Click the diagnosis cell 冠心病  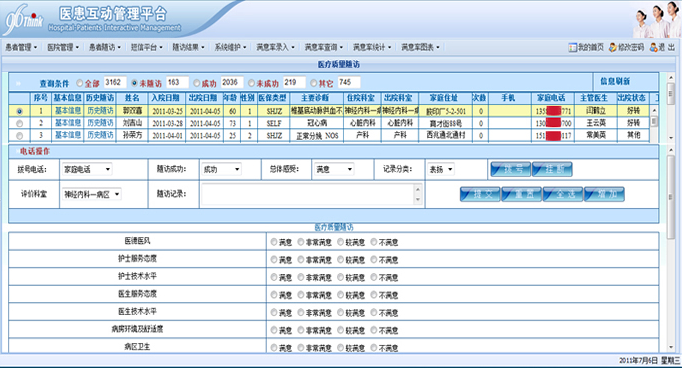(x=317, y=123)
